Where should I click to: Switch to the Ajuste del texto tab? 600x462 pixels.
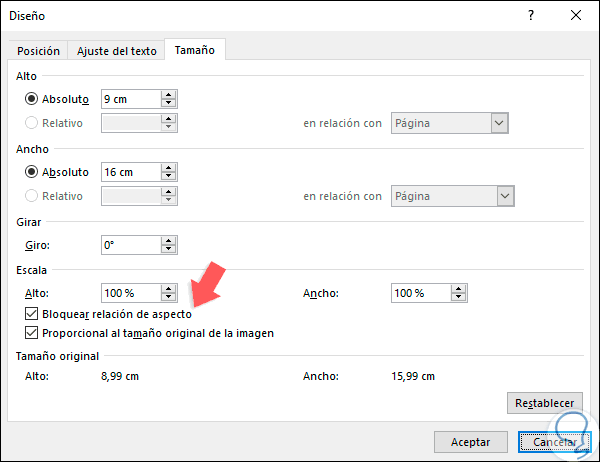click(x=117, y=51)
